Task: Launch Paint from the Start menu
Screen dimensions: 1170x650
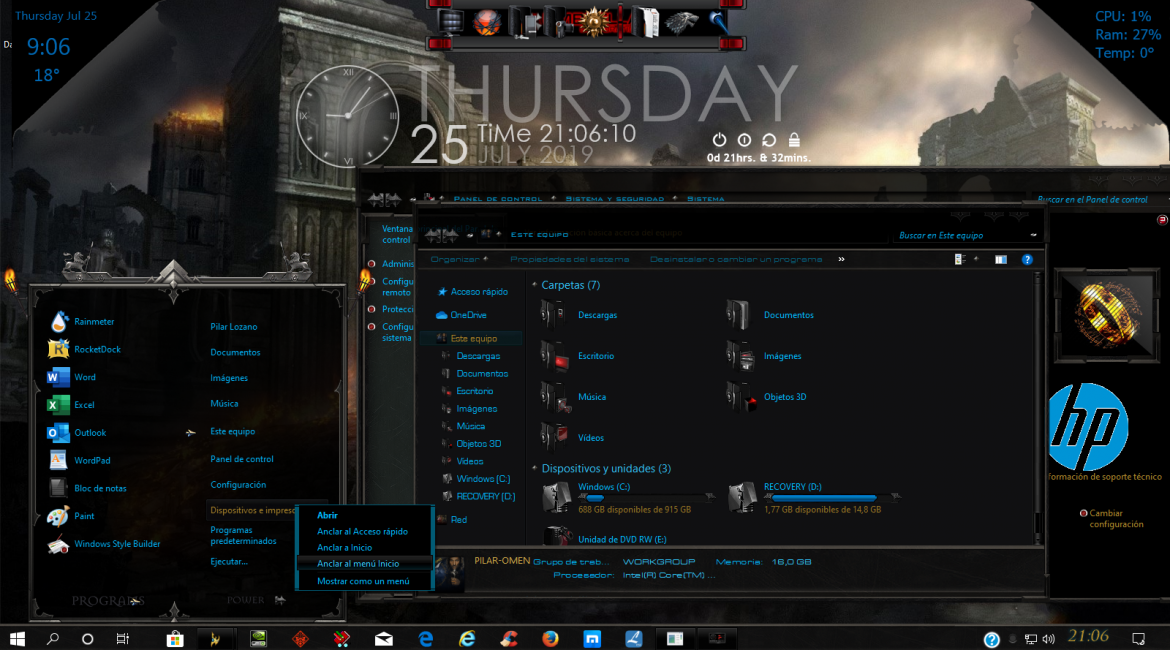Action: click(x=71, y=516)
